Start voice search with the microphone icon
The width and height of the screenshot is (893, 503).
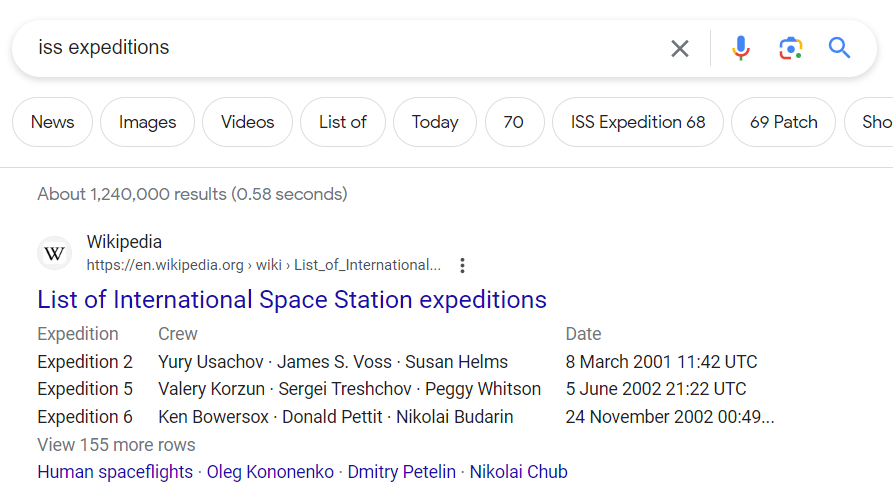[x=740, y=48]
